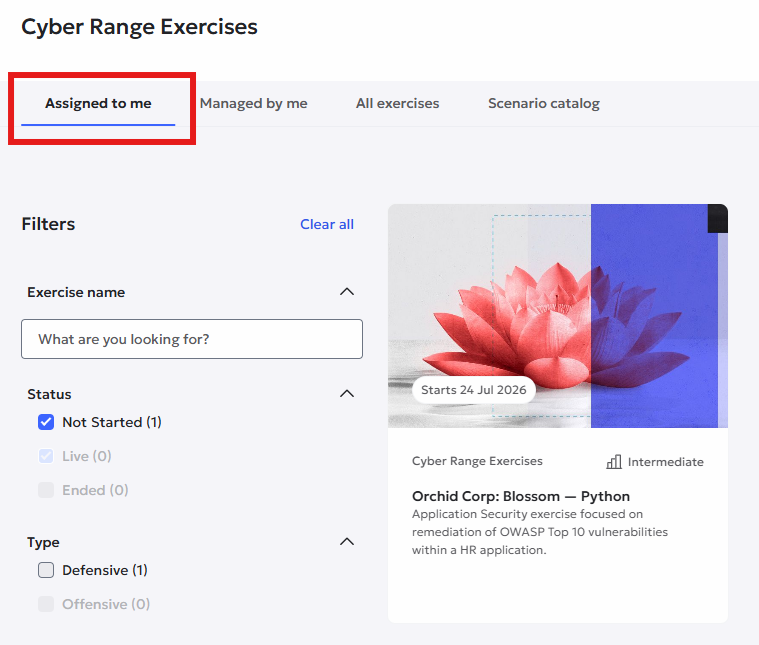The height and width of the screenshot is (645, 759).
Task: Collapse the Type filter chevron
Action: click(347, 542)
